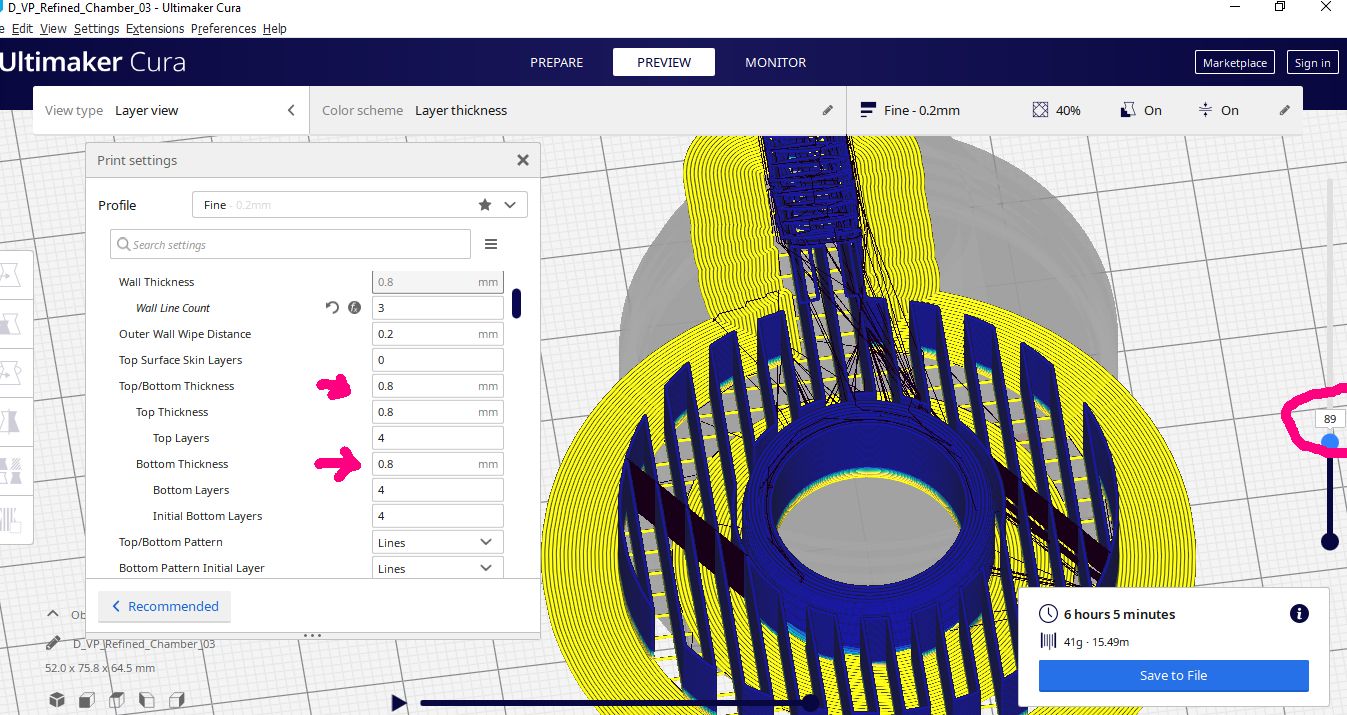Click the infill density icon showing 40%
Image resolution: width=1347 pixels, height=715 pixels.
pos(1040,110)
